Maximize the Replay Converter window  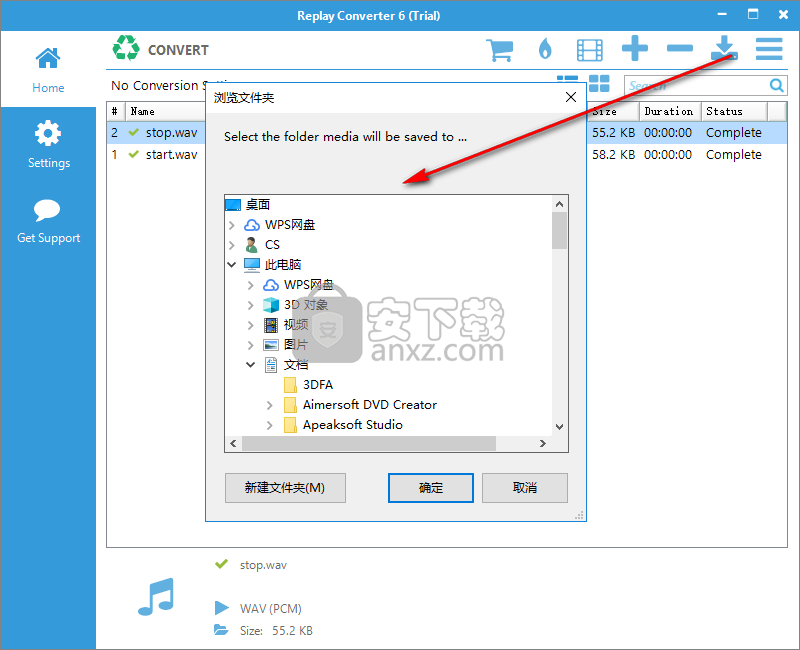[753, 14]
